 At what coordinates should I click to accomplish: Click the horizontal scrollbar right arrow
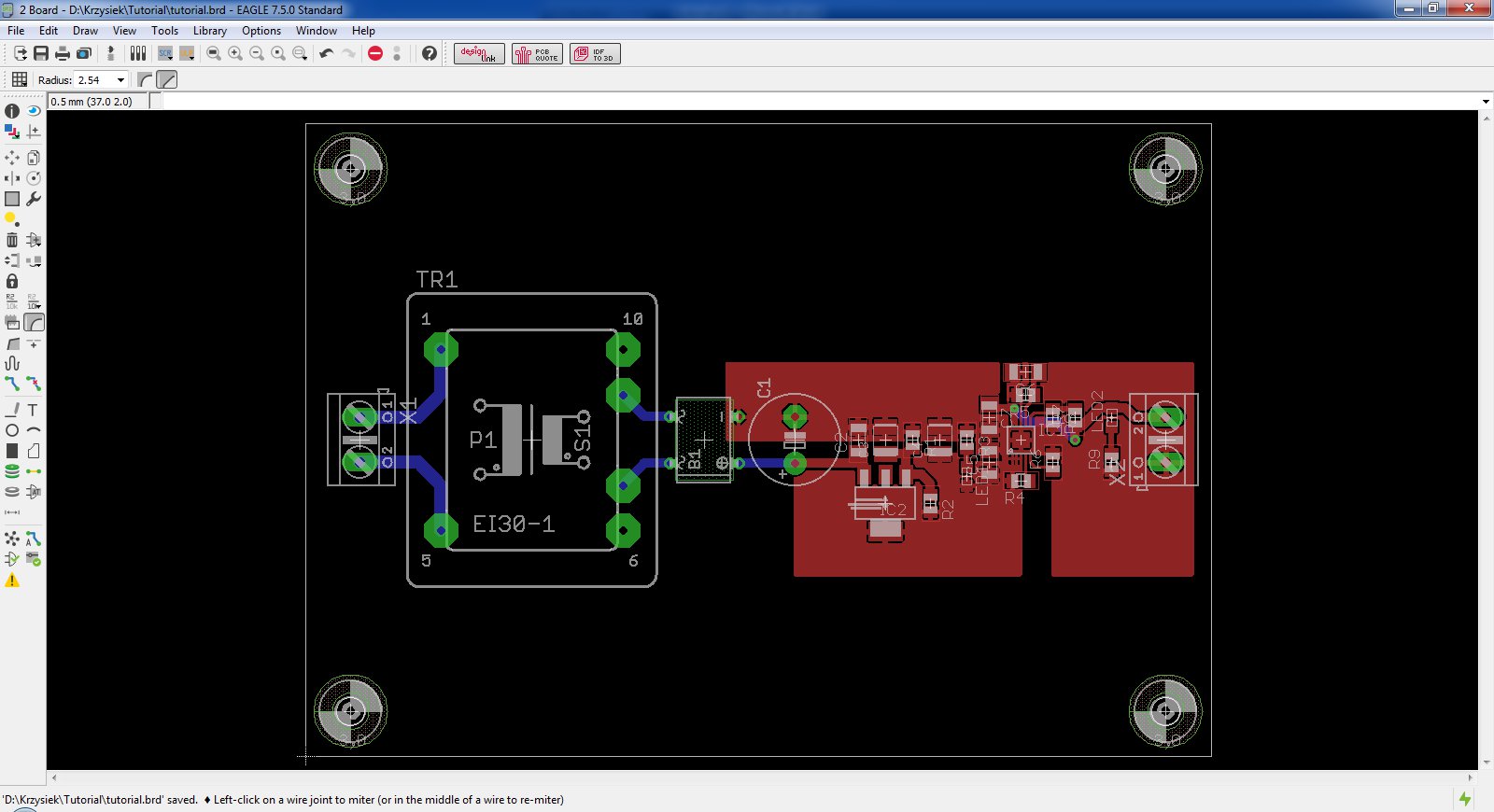coord(1471,777)
